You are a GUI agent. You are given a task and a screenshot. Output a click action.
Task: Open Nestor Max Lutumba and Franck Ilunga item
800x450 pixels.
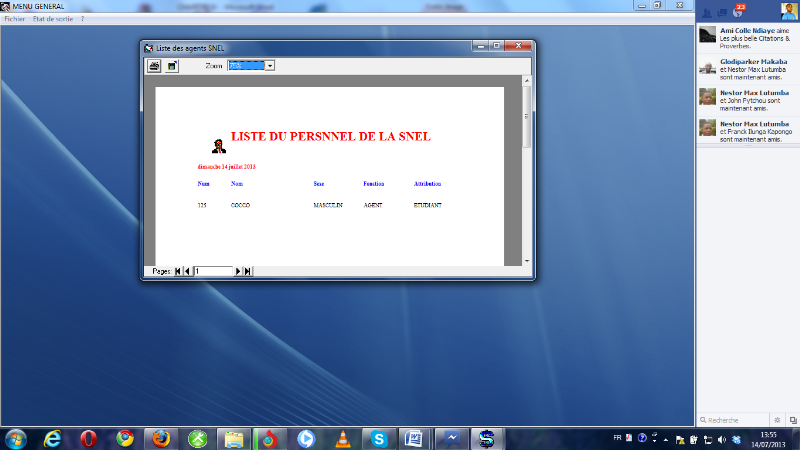pyautogui.click(x=747, y=131)
